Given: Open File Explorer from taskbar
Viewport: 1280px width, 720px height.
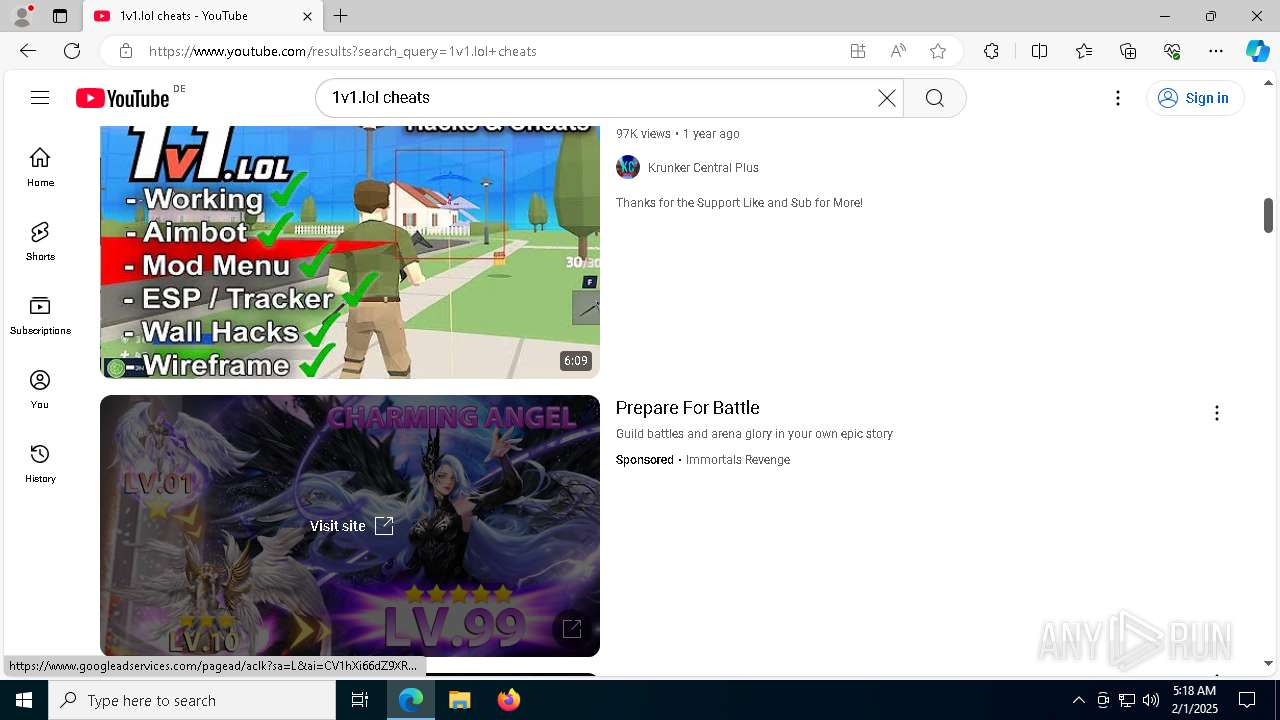Looking at the screenshot, I should (x=459, y=700).
